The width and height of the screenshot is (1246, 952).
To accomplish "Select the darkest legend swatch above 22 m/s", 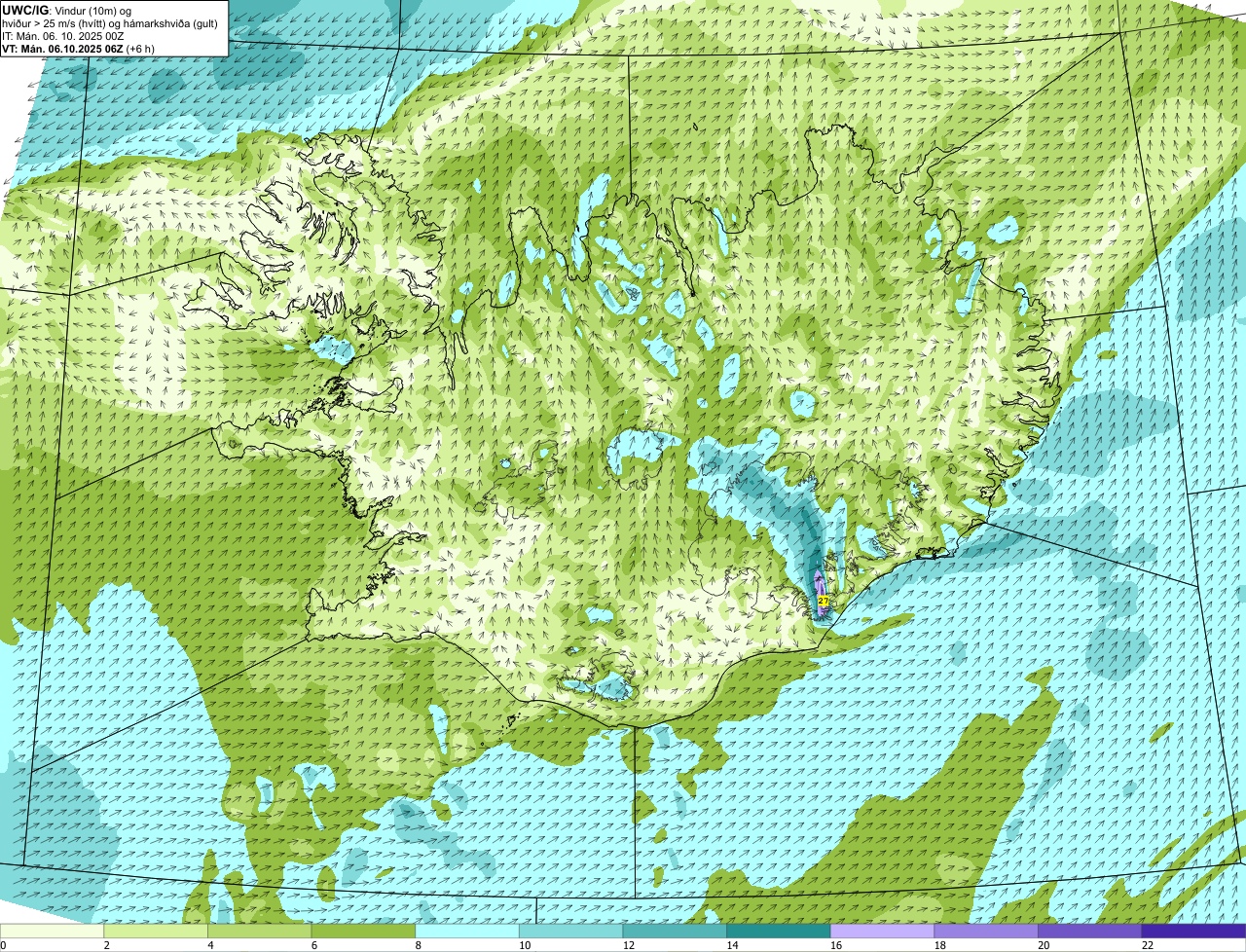I will 1193,932.
